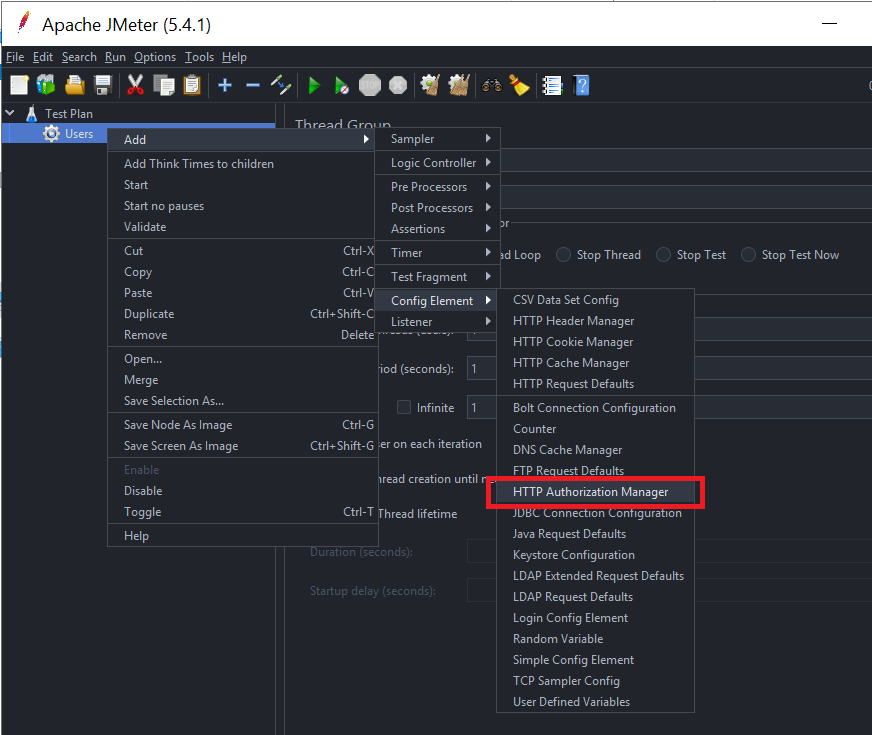Click Remove in context menu

[242, 335]
